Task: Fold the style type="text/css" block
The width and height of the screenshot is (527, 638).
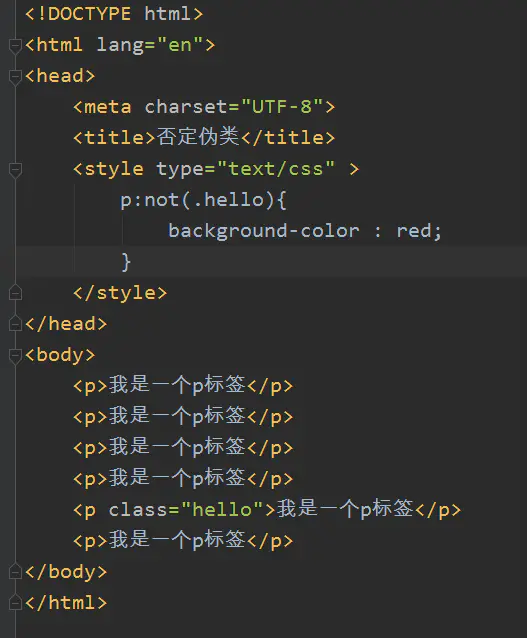Action: (x=15, y=169)
